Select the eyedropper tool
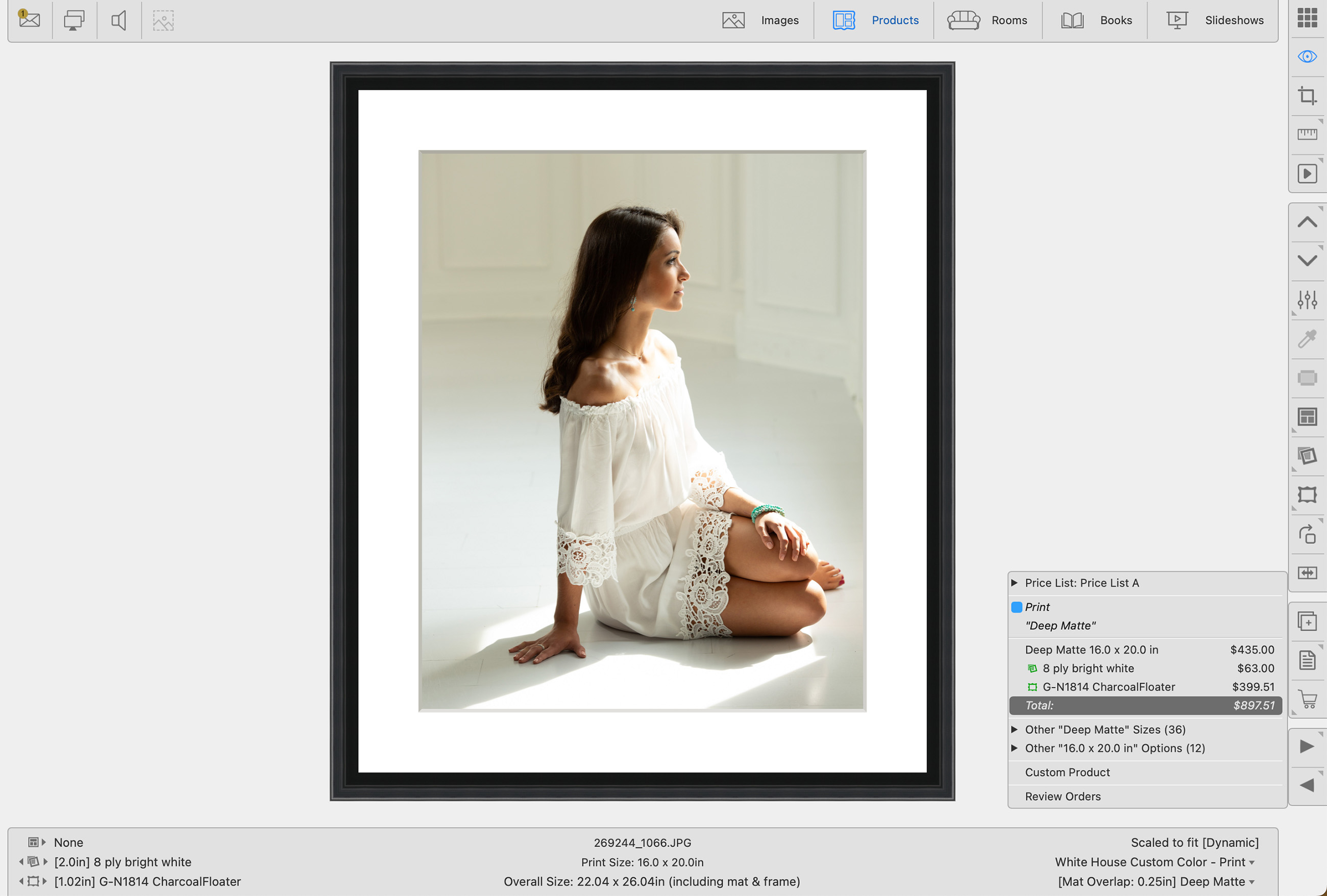 tap(1307, 339)
